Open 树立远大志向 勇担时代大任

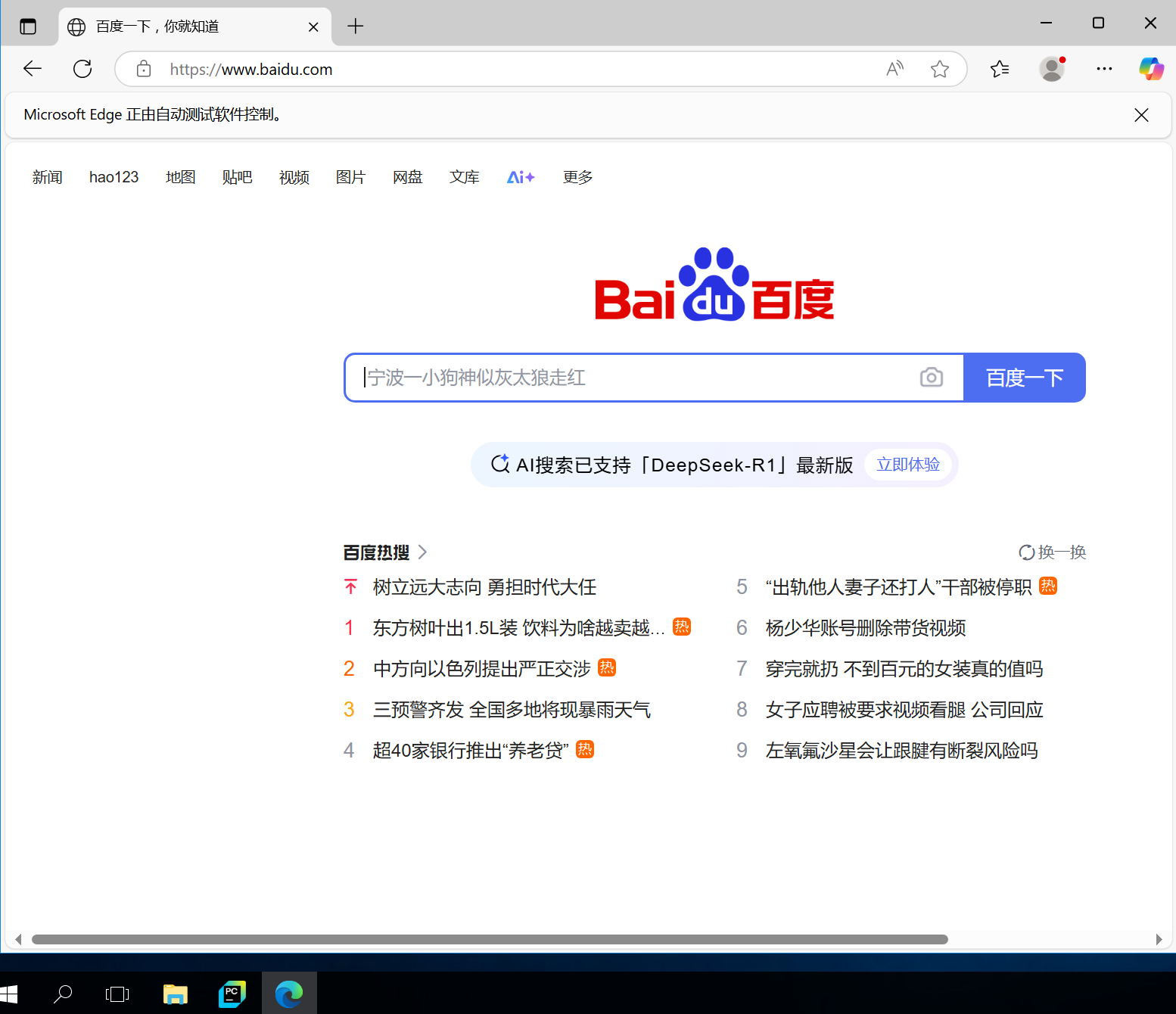[484, 587]
